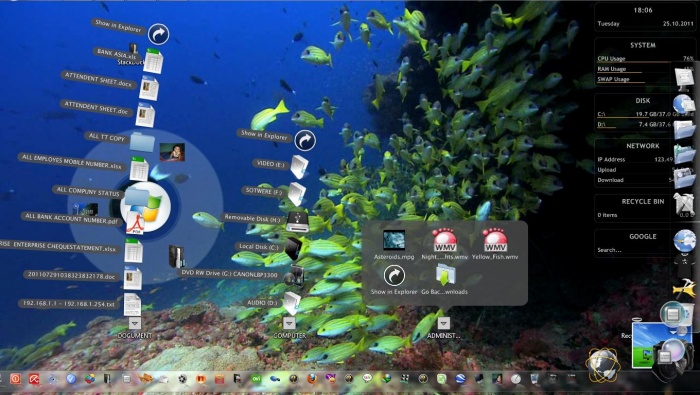This screenshot has width=700, height=395.
Task: Click the child photo thumbnail in Document stack
Action: pyautogui.click(x=172, y=153)
